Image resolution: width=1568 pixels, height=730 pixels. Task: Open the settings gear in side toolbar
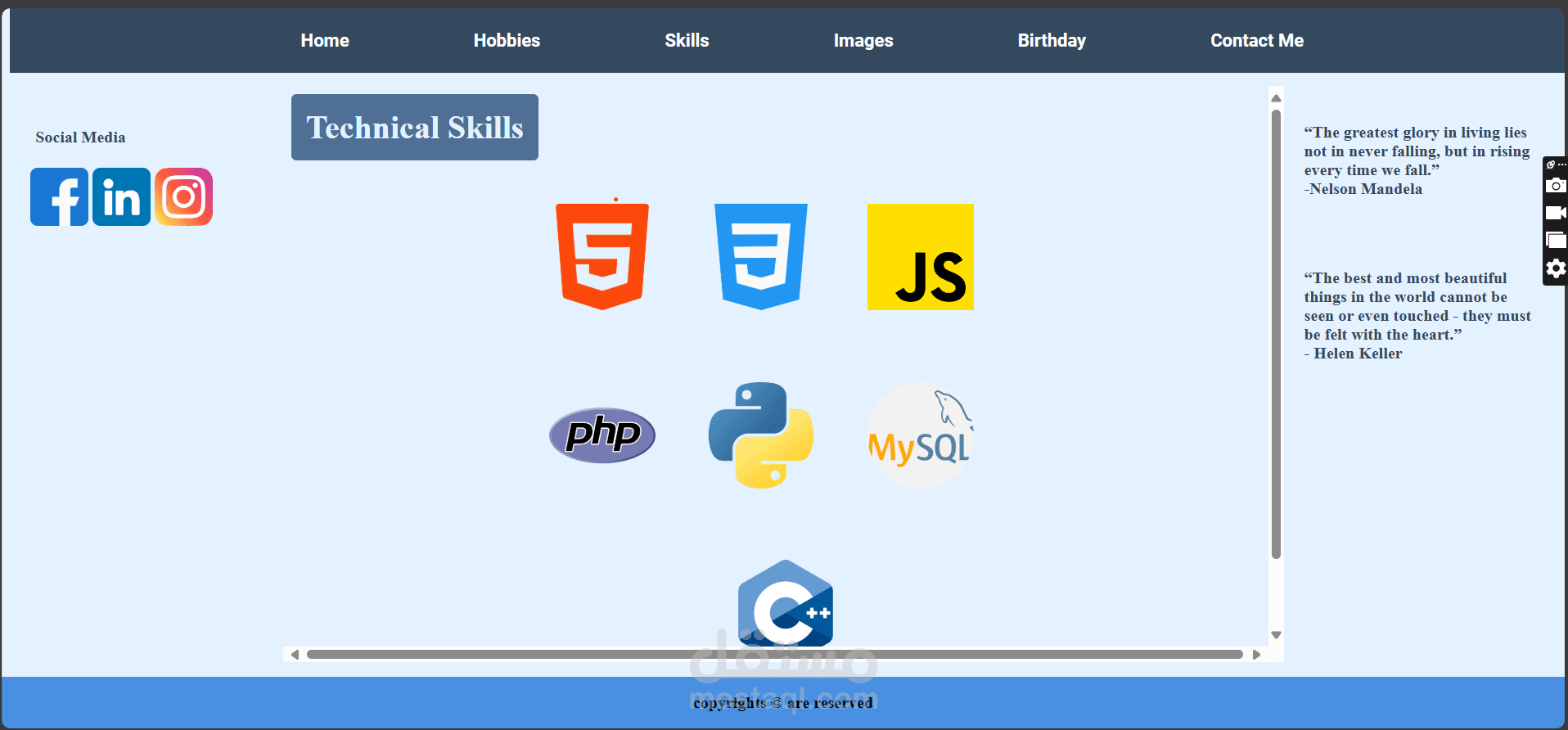pos(1556,268)
